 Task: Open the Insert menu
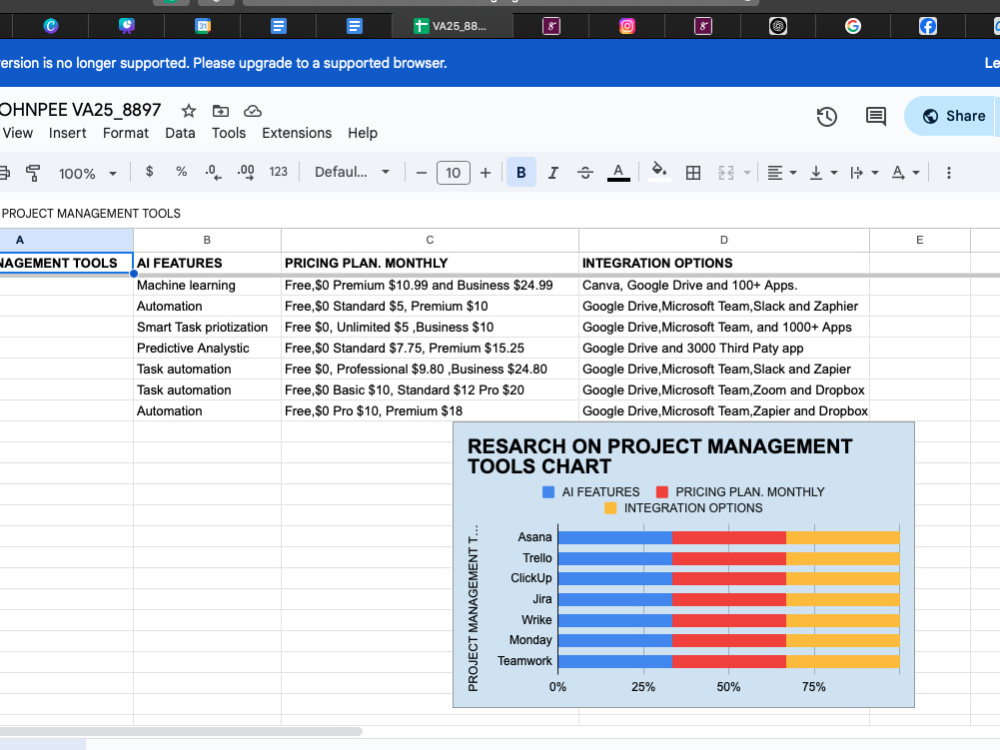tap(67, 133)
